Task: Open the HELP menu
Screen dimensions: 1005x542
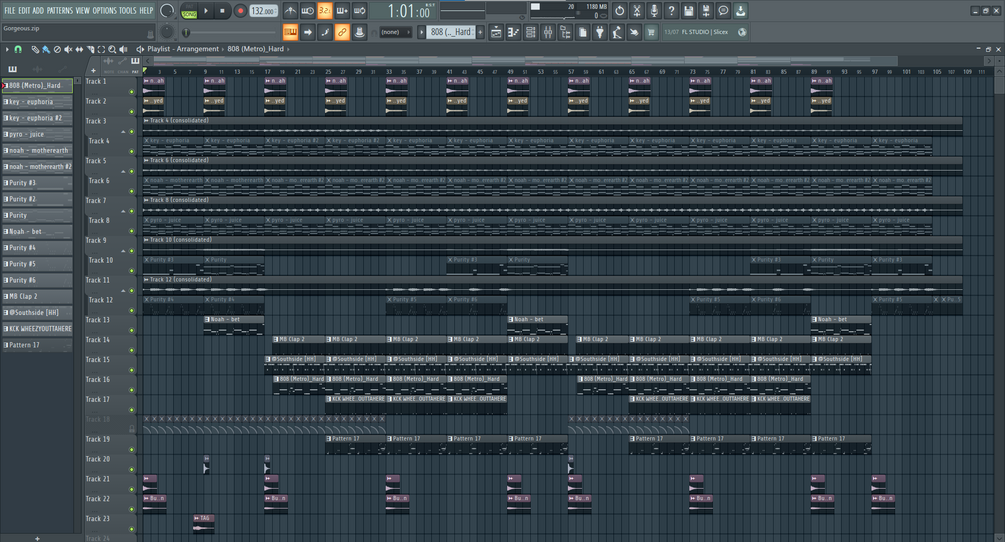Action: (146, 10)
